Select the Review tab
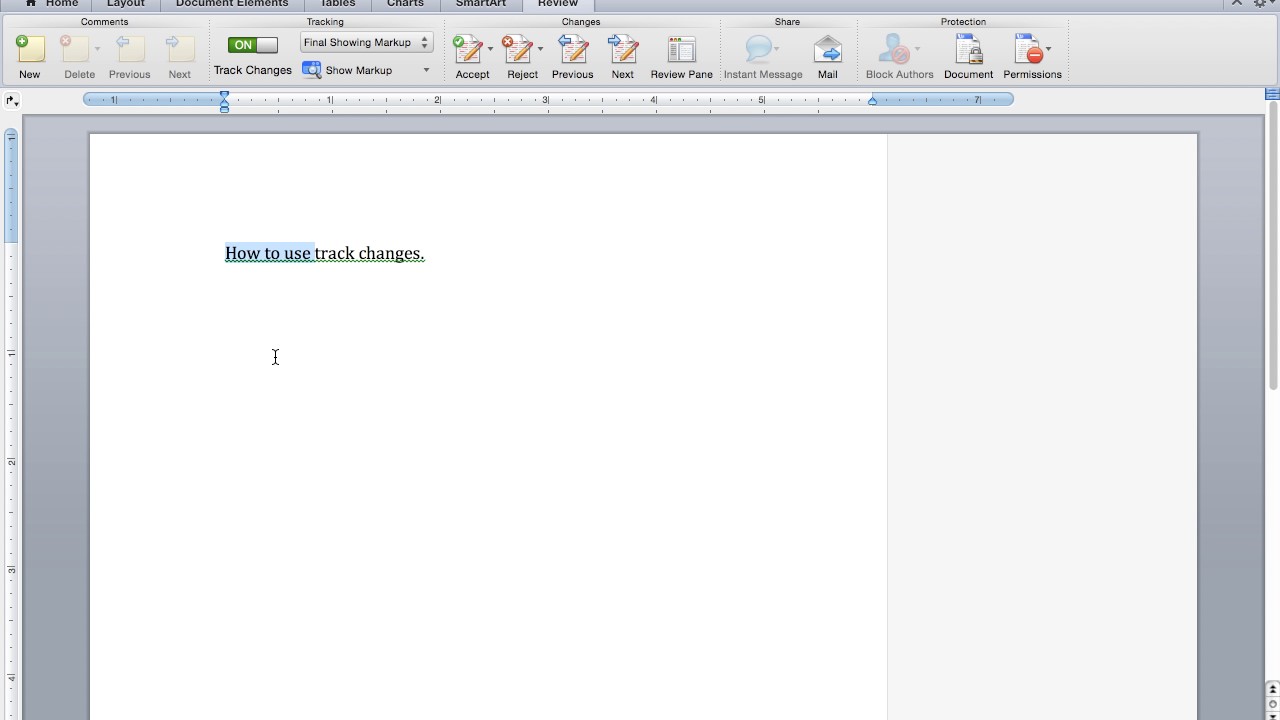 [x=557, y=4]
